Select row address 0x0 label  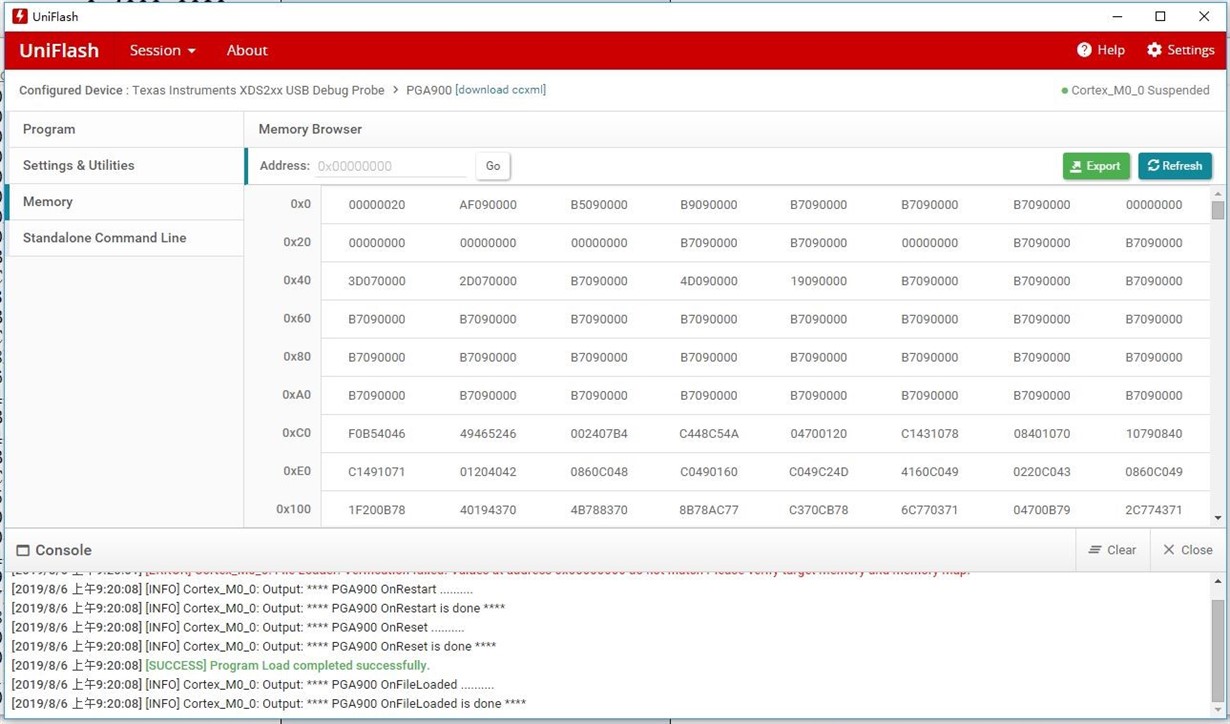click(x=301, y=204)
